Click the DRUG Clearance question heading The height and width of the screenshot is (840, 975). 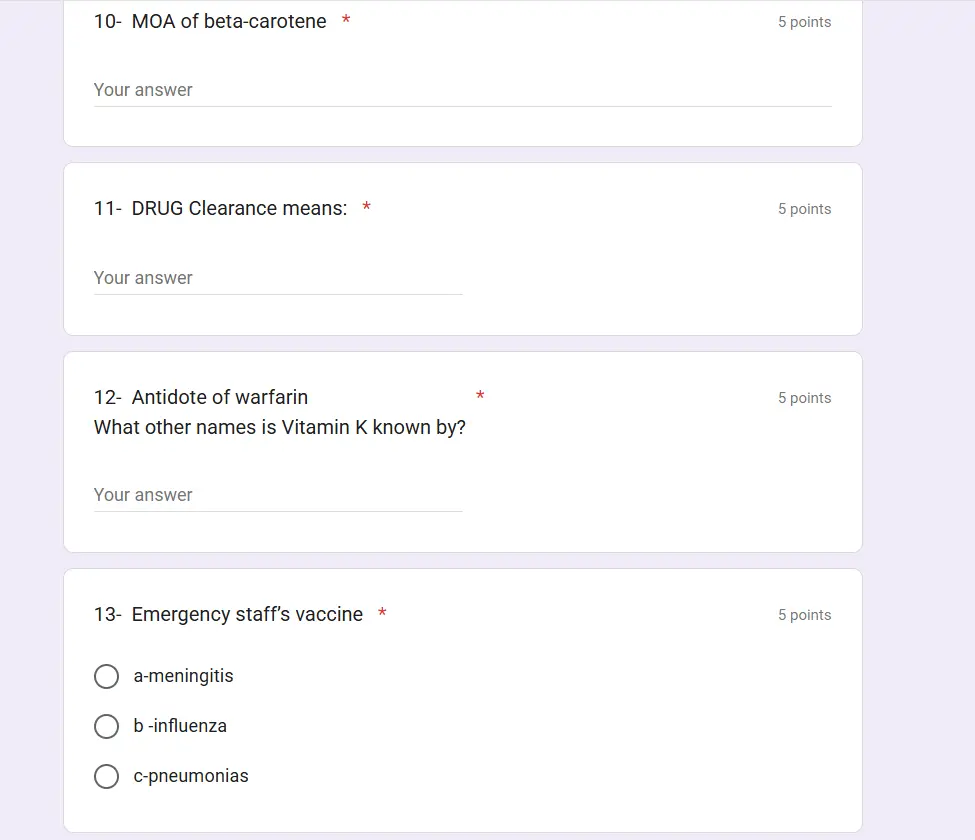point(220,208)
